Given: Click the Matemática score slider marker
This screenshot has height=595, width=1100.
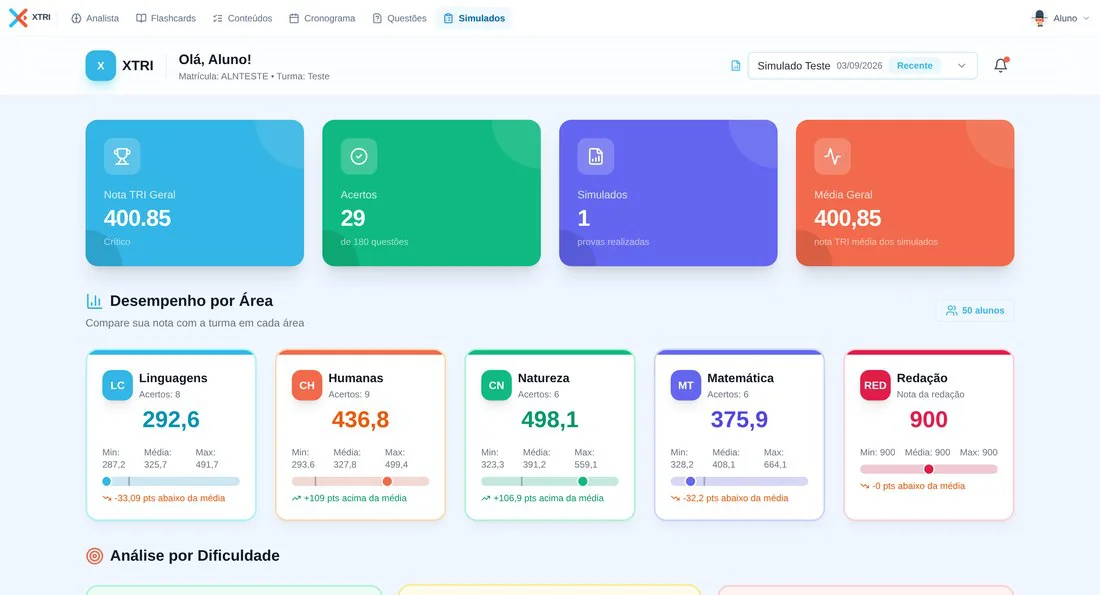Looking at the screenshot, I should click(x=690, y=481).
